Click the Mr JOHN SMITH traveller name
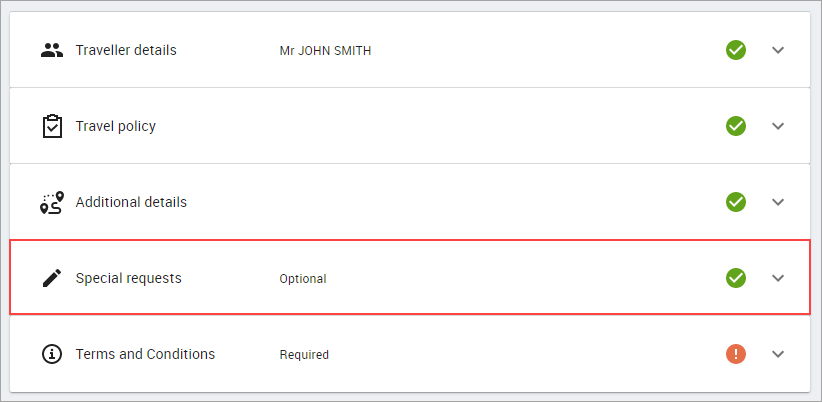The height and width of the screenshot is (402, 822). (x=325, y=51)
